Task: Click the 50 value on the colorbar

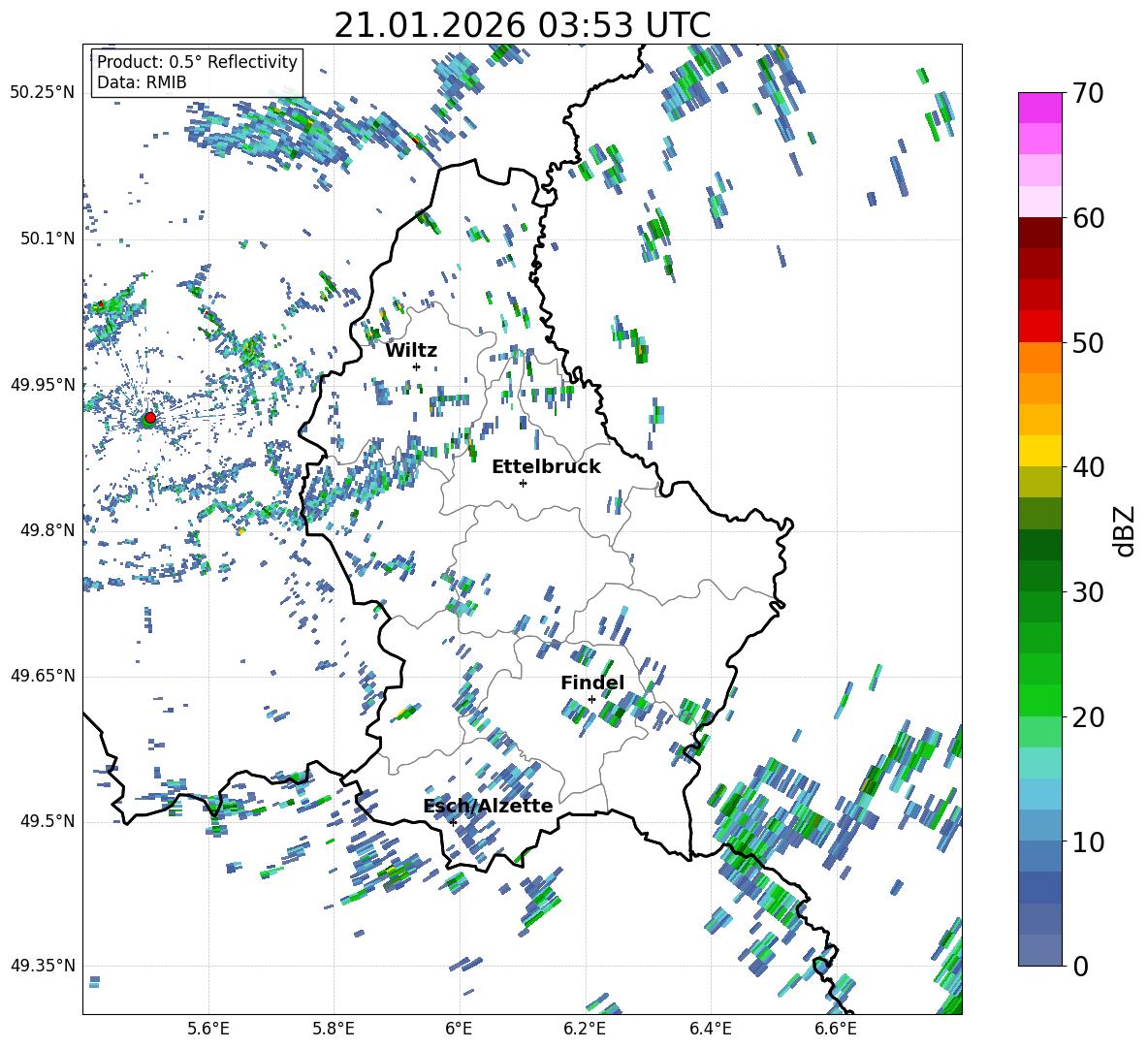Action: 1088,342
